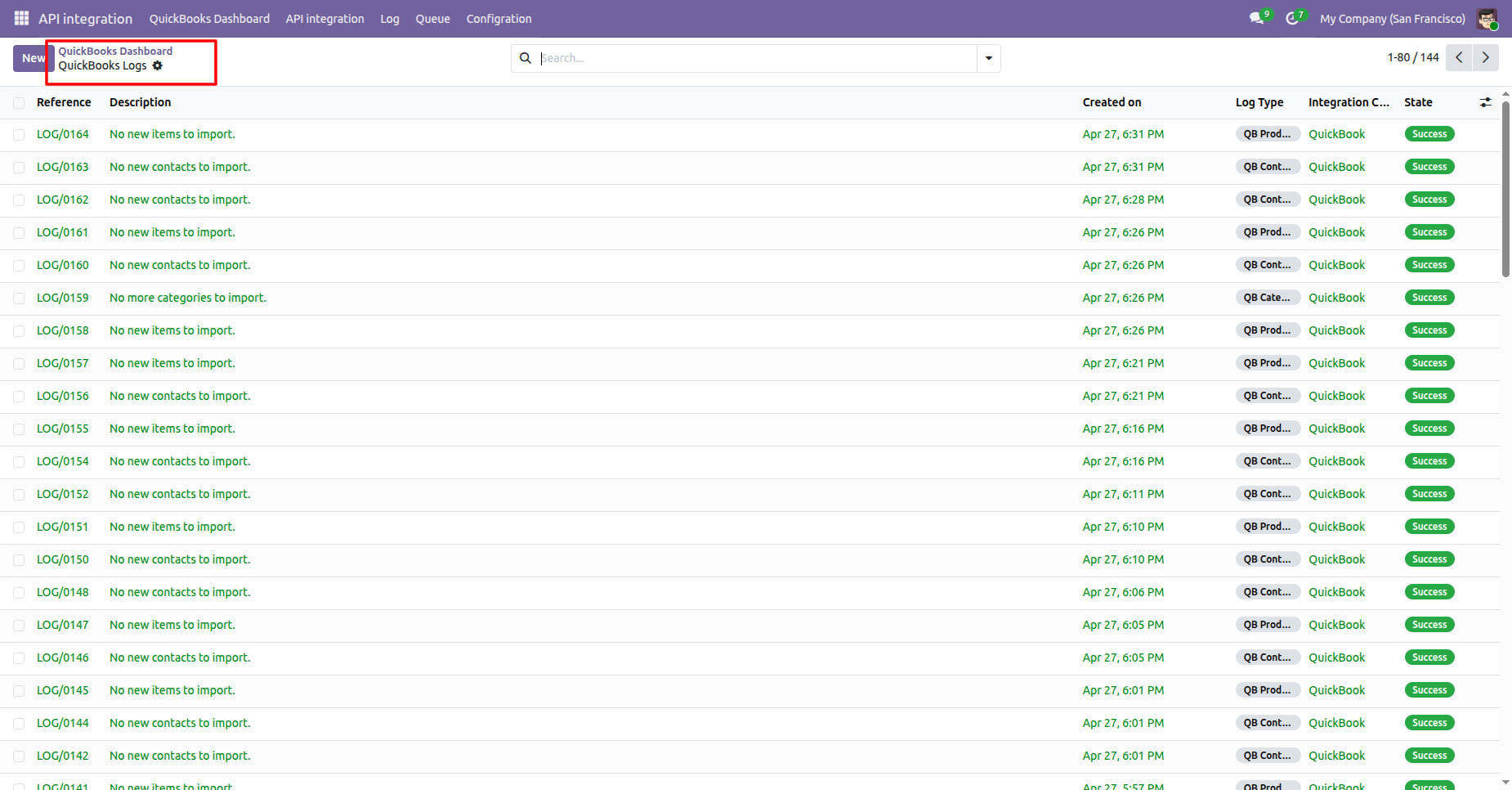Switch company via My Company (San Francisco)
The height and width of the screenshot is (790, 1512).
(1393, 18)
